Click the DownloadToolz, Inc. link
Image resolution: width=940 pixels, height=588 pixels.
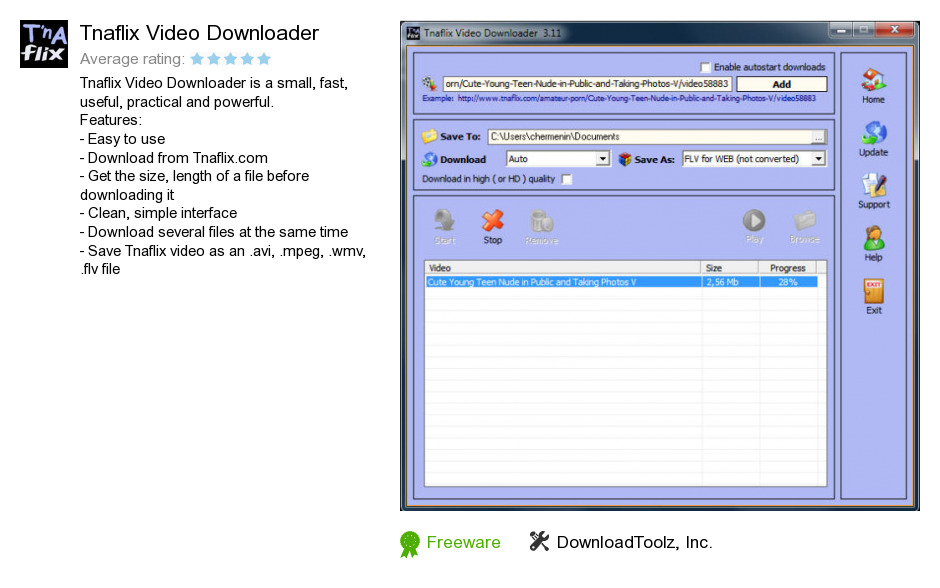(634, 542)
